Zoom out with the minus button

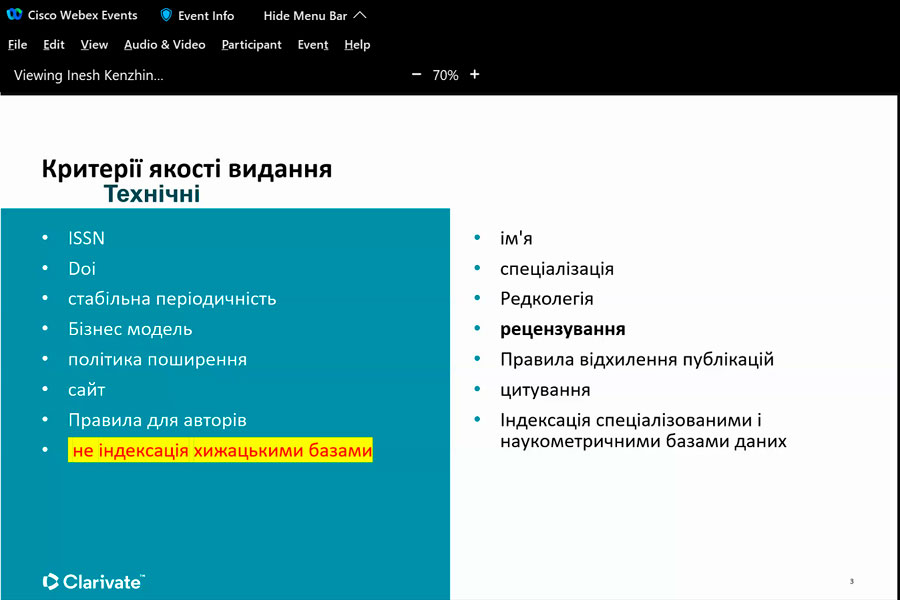(417, 75)
